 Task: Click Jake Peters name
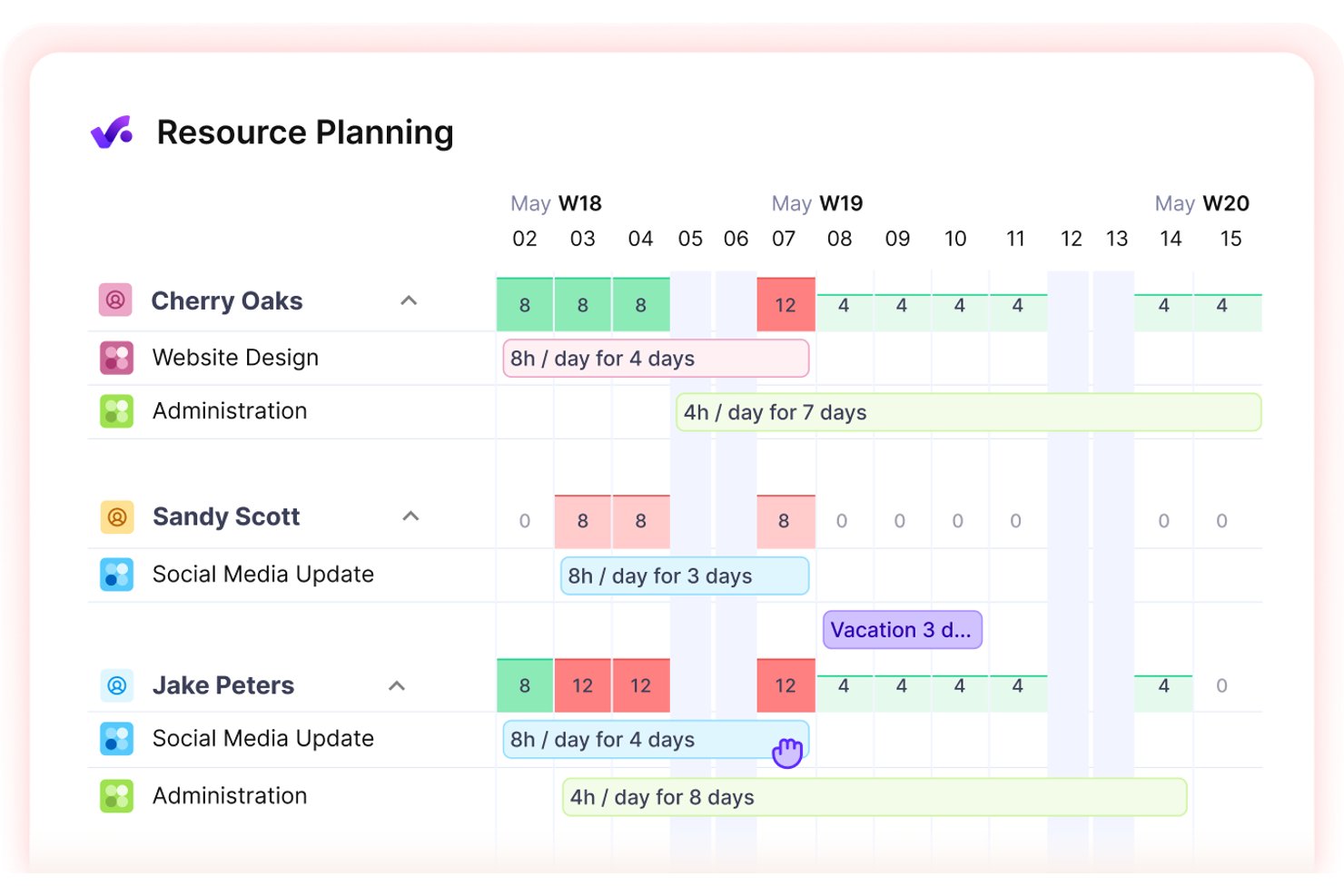[223, 685]
